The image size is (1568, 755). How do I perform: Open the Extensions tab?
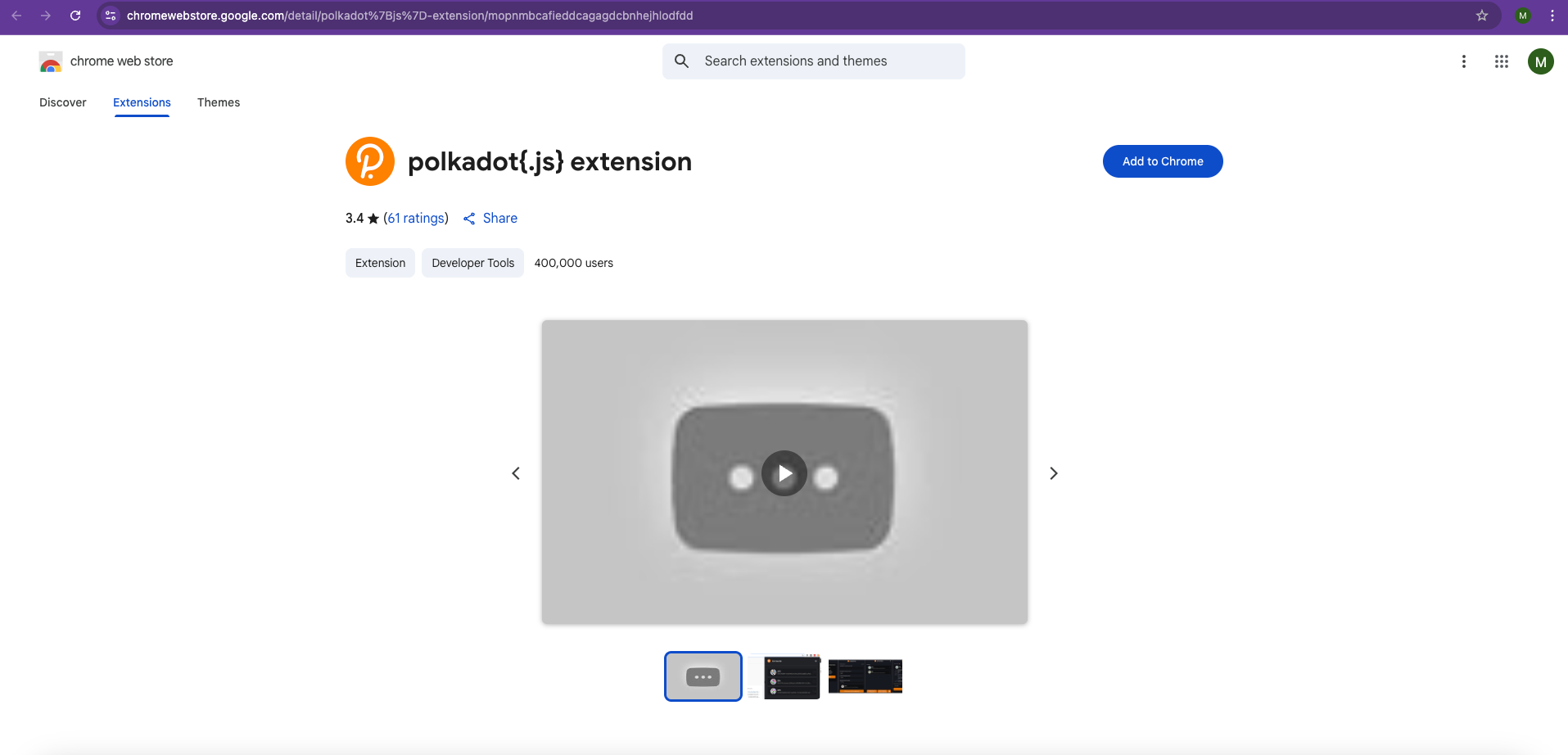142,102
